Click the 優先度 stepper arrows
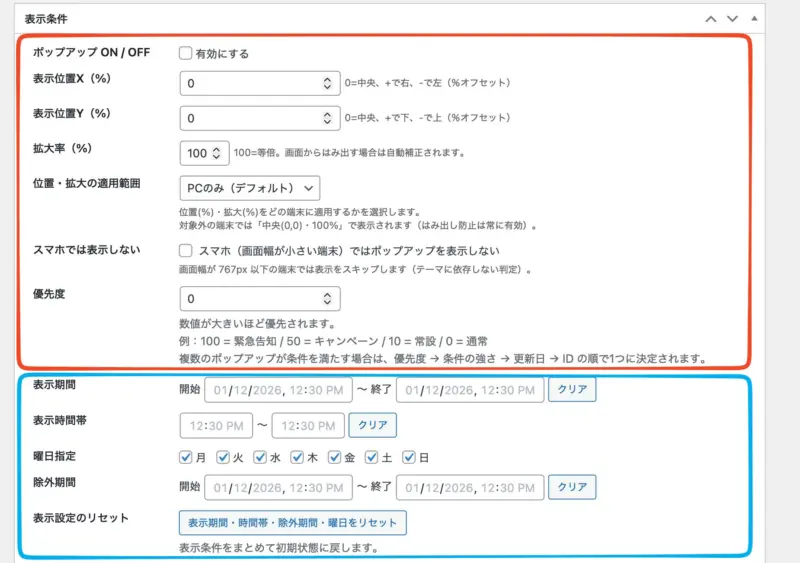The height and width of the screenshot is (563, 800). pos(328,299)
